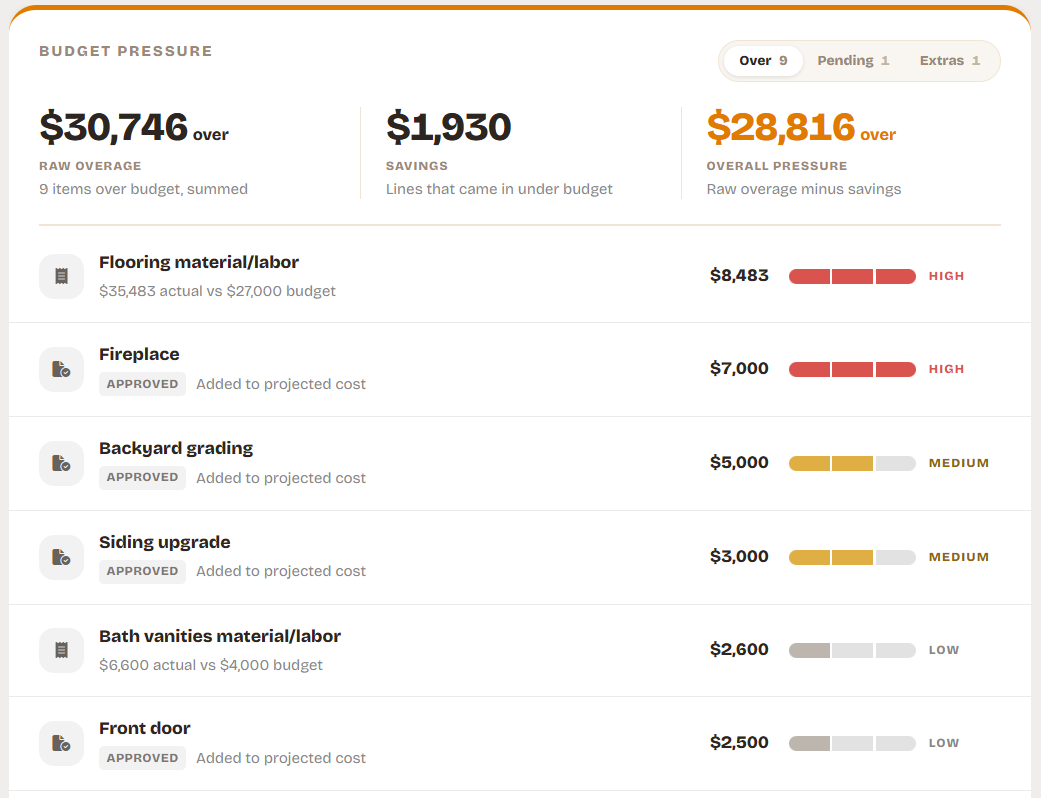The height and width of the screenshot is (798, 1041).
Task: Click 'Raw overage minus savings' text
Action: tap(804, 189)
